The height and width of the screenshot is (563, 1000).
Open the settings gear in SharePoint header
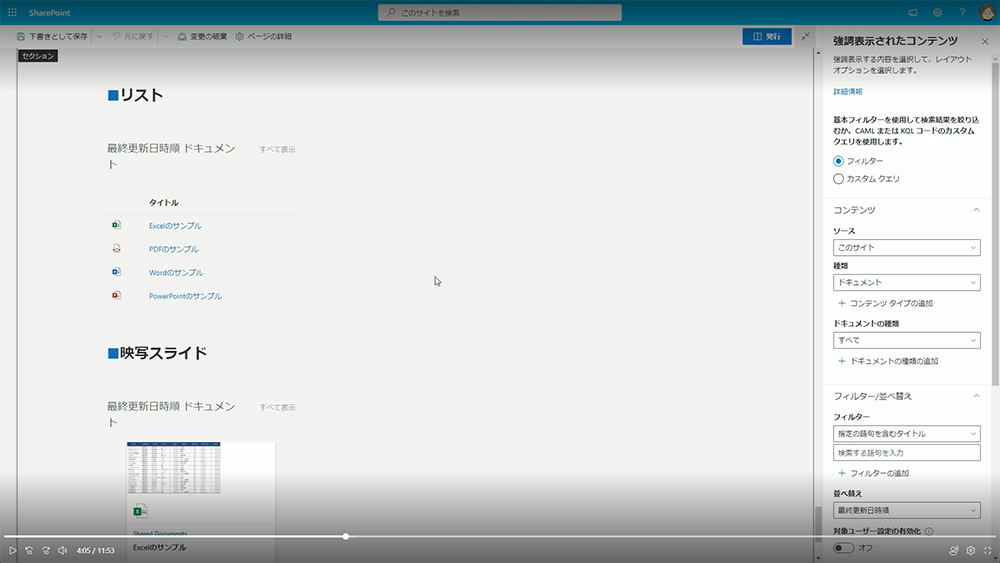coord(938,12)
